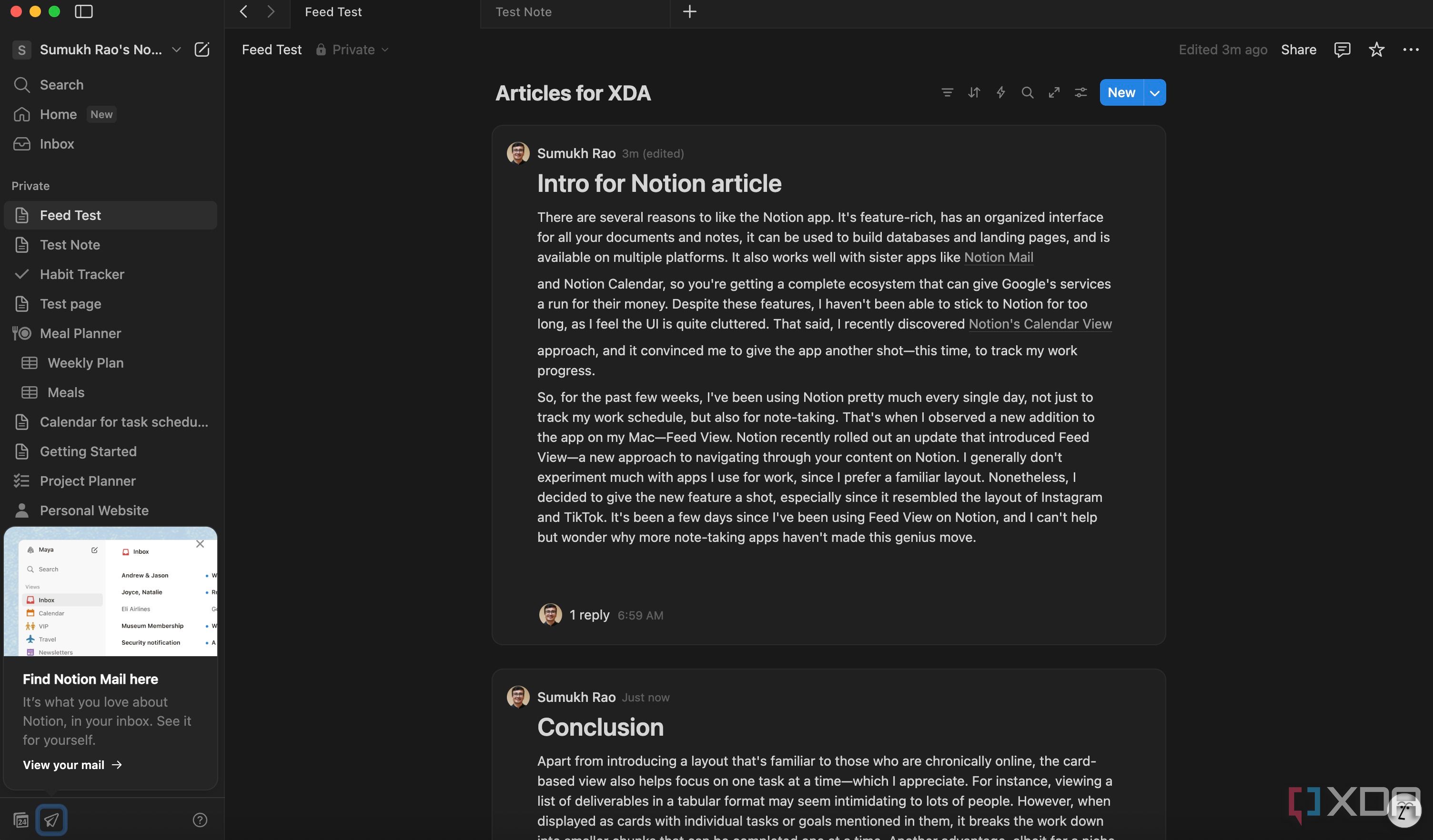Click the New button
This screenshot has height=840, width=1433.
click(1121, 92)
